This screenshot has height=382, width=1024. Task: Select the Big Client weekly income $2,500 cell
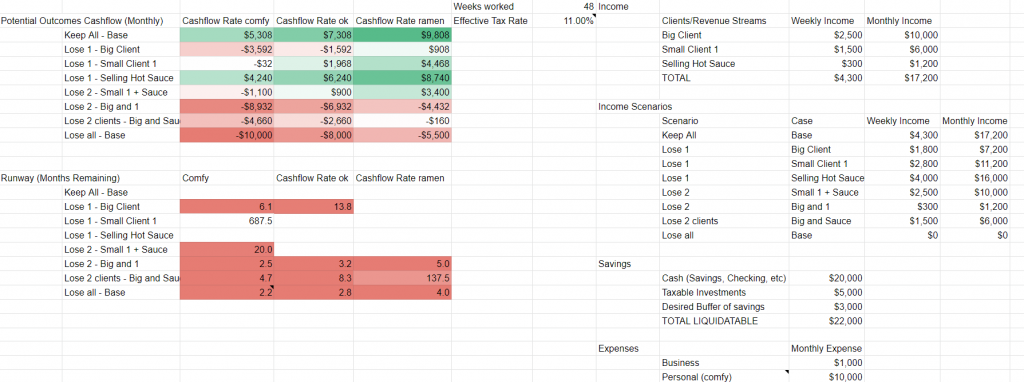(x=827, y=35)
